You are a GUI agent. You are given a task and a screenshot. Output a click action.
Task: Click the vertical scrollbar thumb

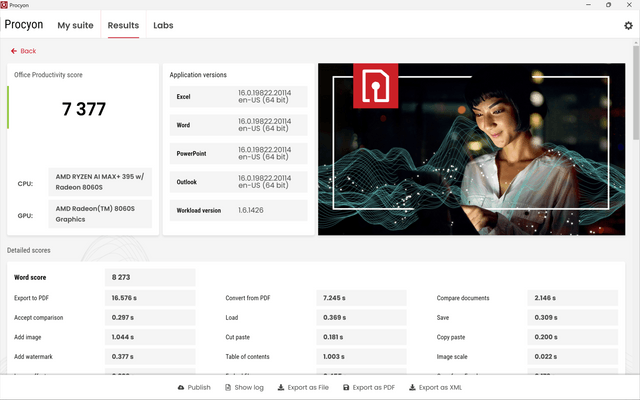tap(636, 92)
